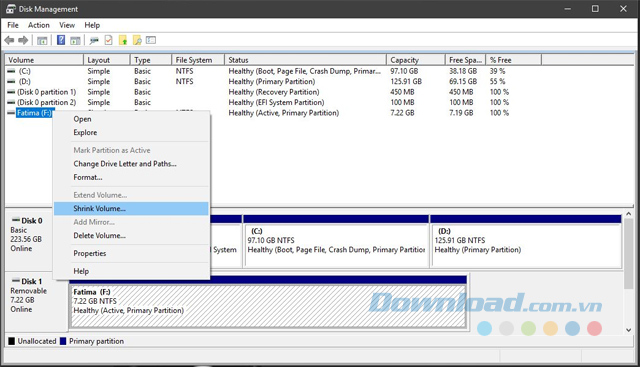
Task: Click the Back arrow toolbar icon
Action: point(9,40)
